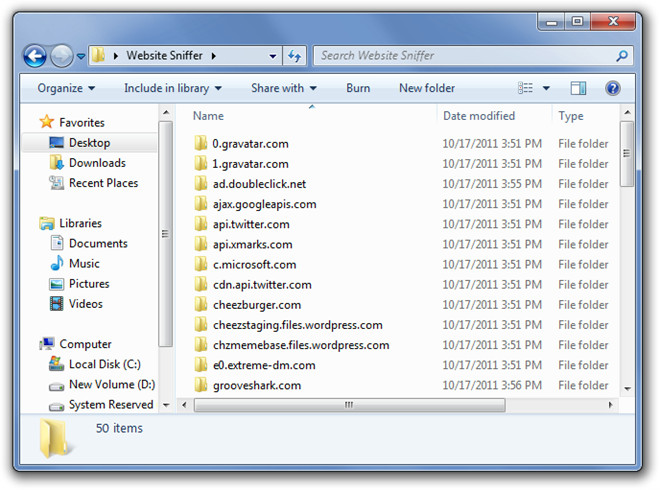Click the horizontal scrollbar thumb in file list
The image size is (660, 490).
pyautogui.click(x=349, y=405)
